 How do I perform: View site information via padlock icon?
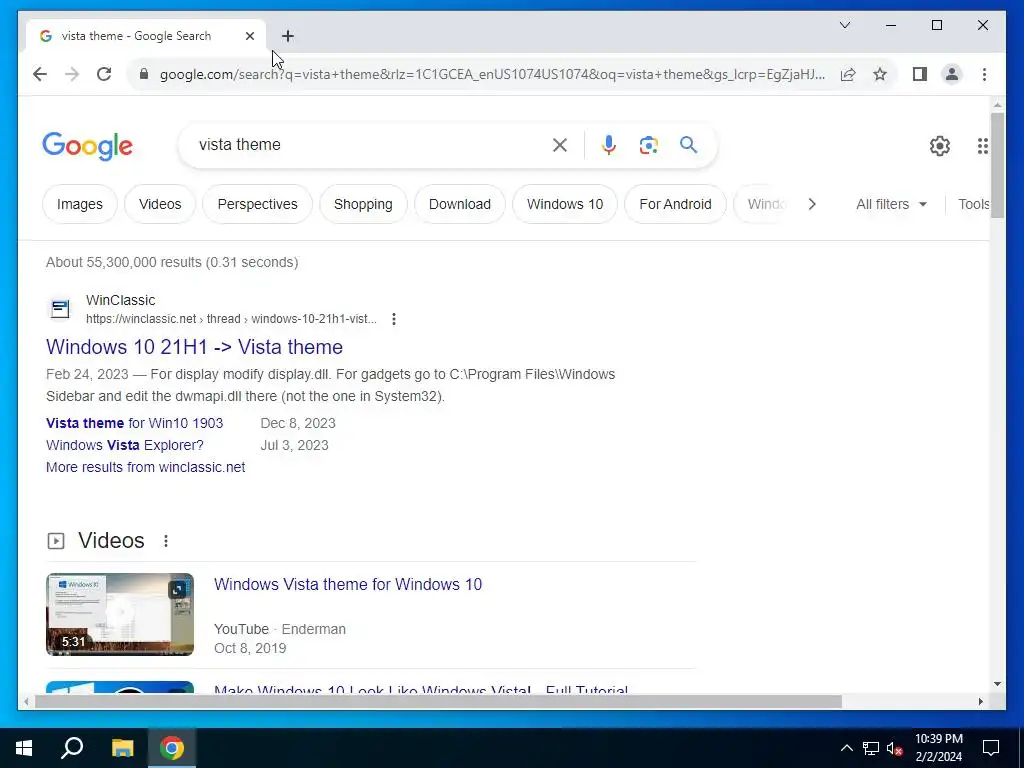(x=144, y=74)
